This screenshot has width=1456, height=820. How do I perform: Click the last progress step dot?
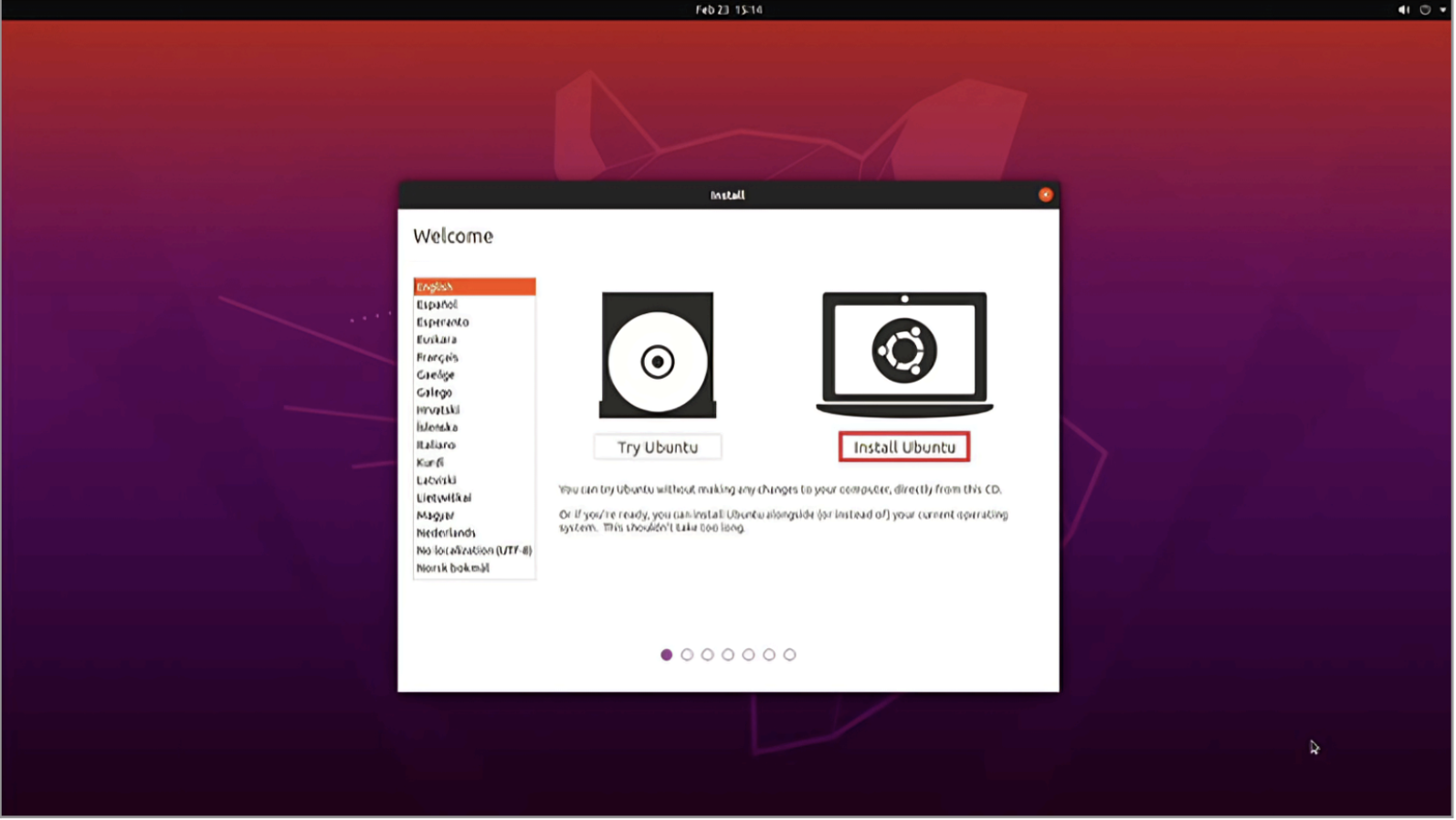coord(789,655)
